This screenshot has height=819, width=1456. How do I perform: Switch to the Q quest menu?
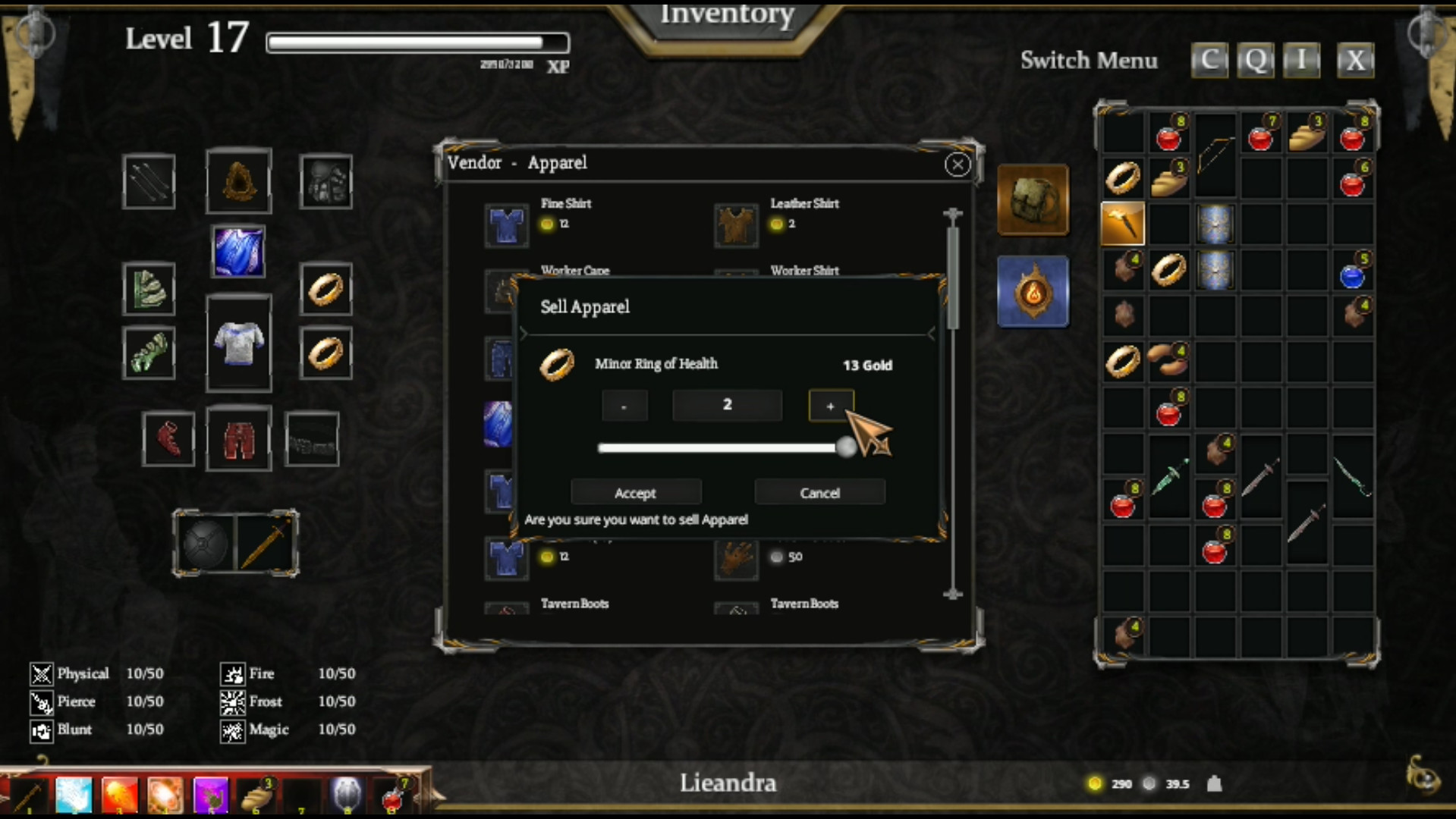pos(1256,60)
